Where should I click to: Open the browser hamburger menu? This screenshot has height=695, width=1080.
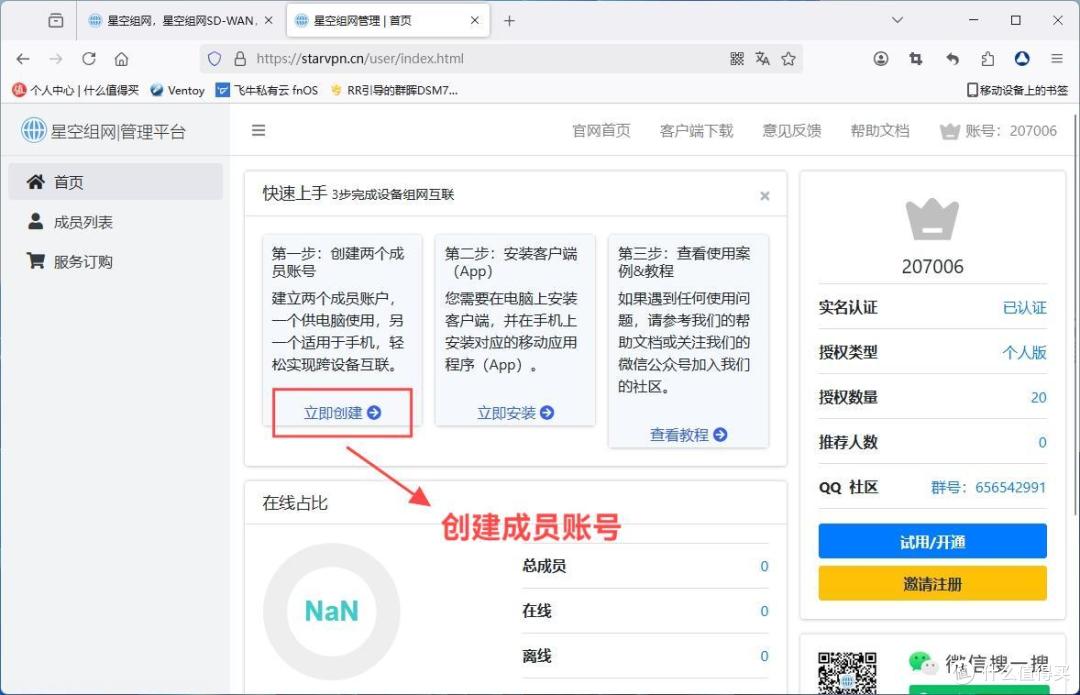click(1057, 59)
